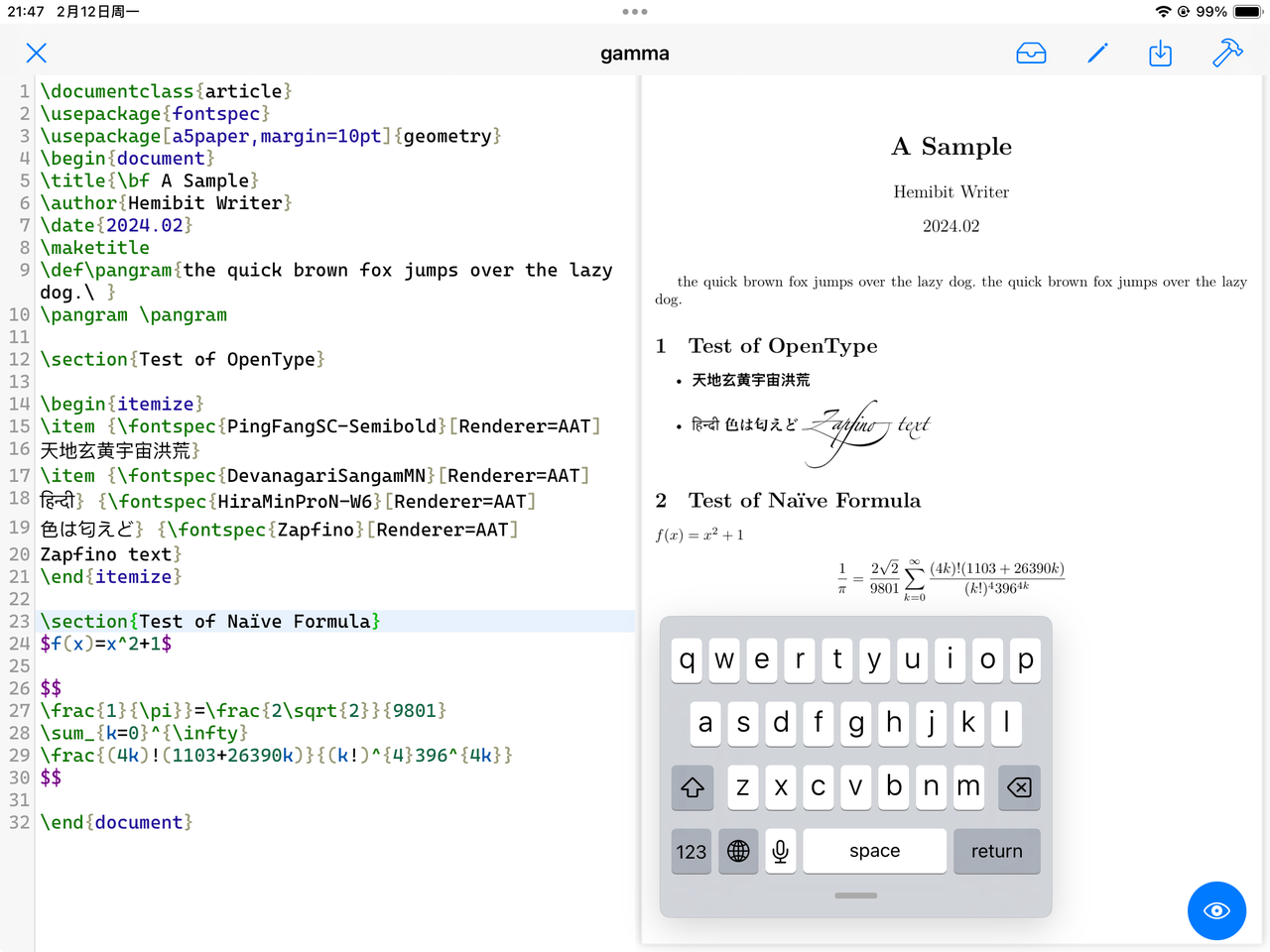The image size is (1270, 952).
Task: Tap the b key
Action: [894, 787]
